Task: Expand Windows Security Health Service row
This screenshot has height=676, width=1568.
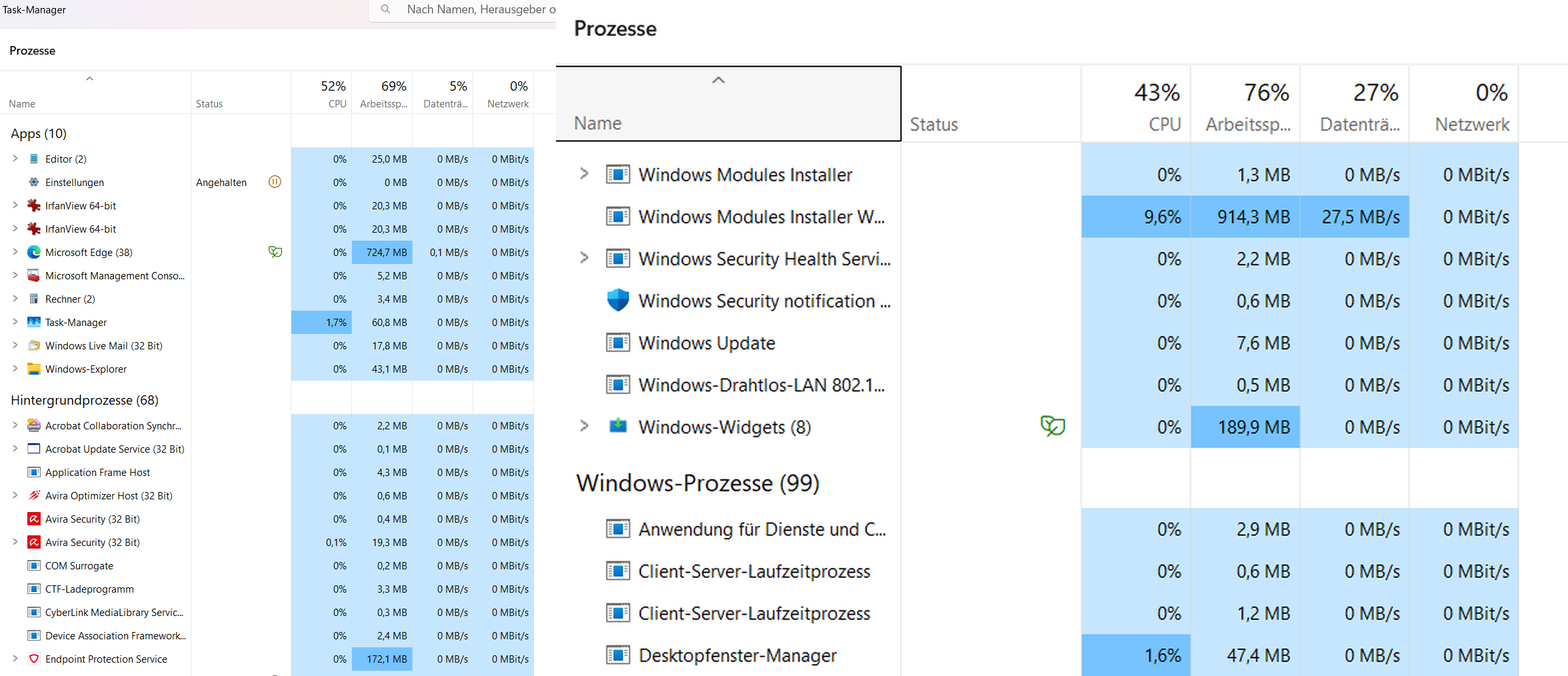Action: 584,258
